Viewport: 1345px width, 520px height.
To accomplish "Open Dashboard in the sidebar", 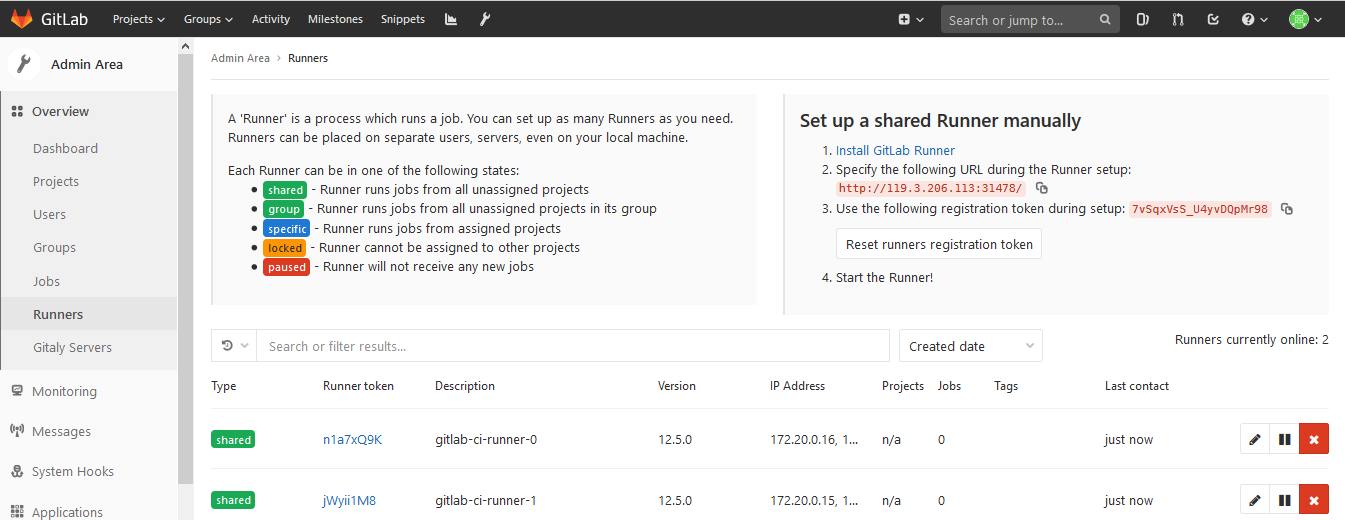I will 65,148.
